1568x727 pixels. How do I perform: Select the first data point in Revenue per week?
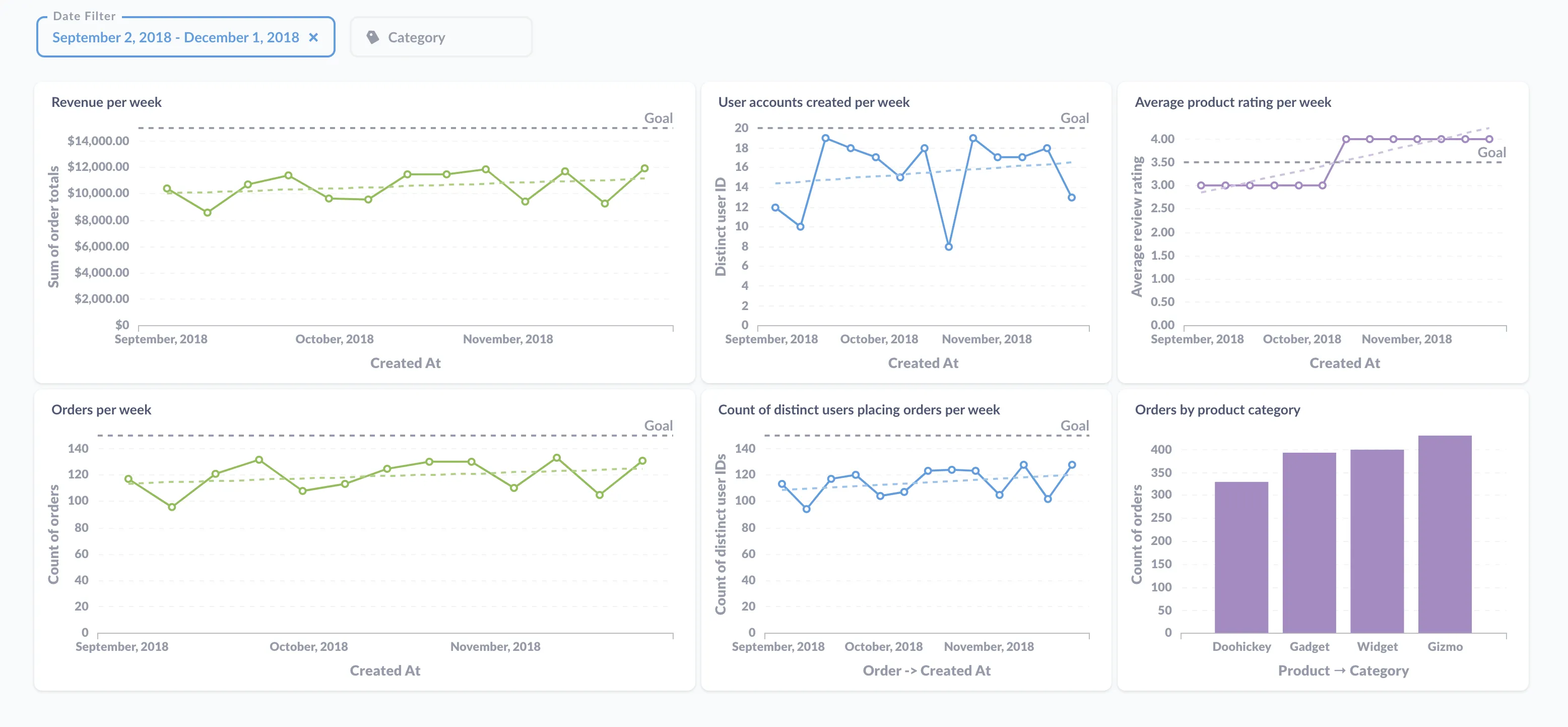click(167, 188)
